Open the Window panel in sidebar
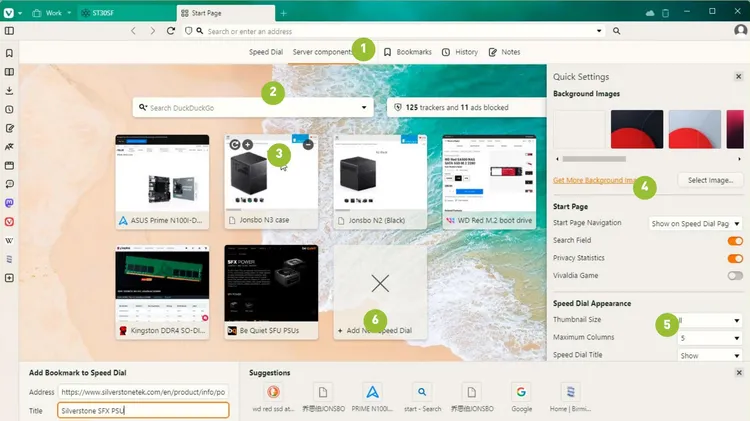Viewport: 750px width, 421px height. (x=9, y=166)
